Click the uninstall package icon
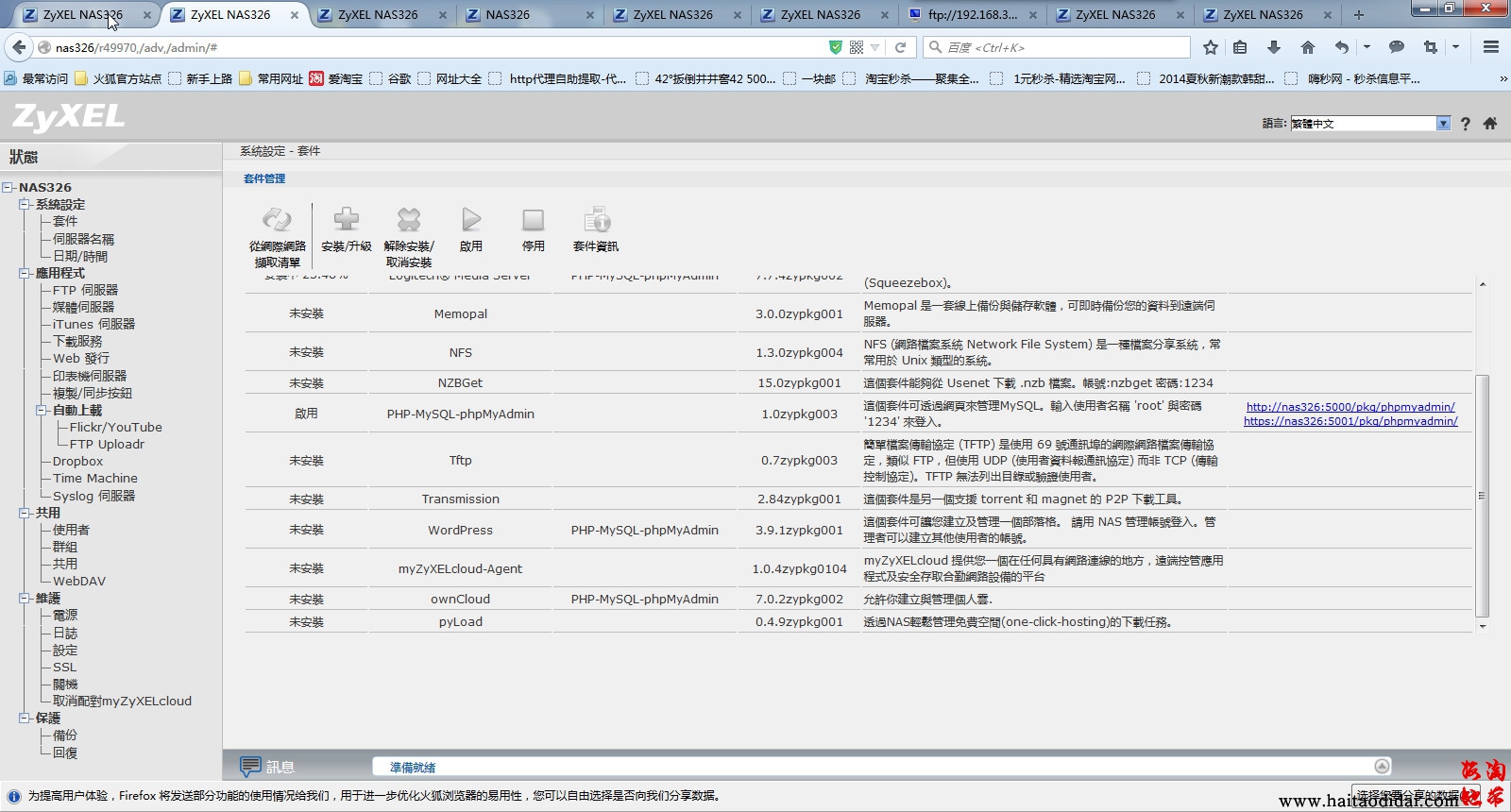Screen dimensions: 1511x812 408,221
